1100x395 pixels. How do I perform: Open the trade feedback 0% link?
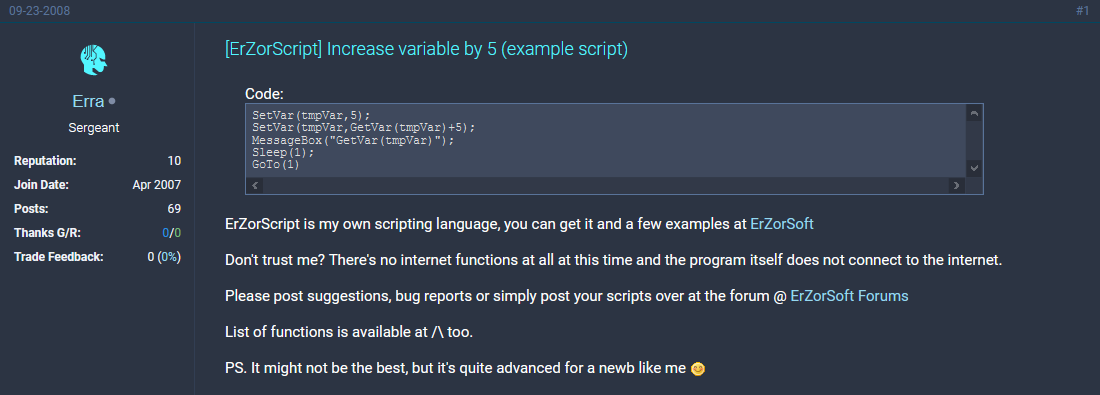(168, 257)
